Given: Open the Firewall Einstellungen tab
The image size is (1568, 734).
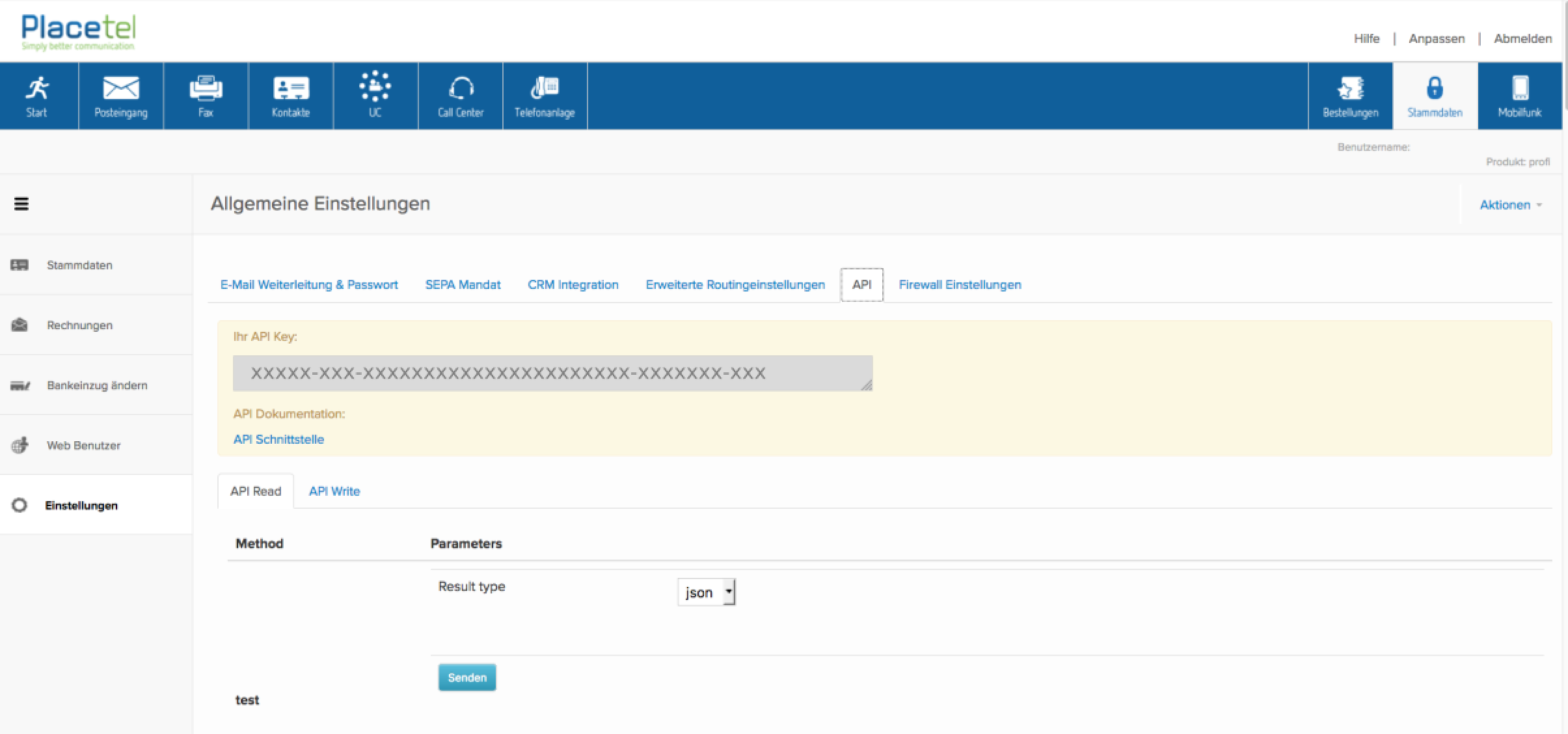Looking at the screenshot, I should [960, 285].
